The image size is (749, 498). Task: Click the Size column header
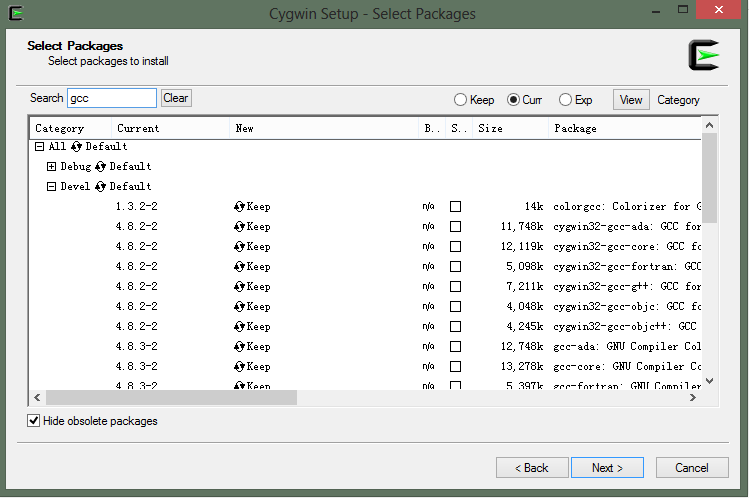click(x=510, y=128)
